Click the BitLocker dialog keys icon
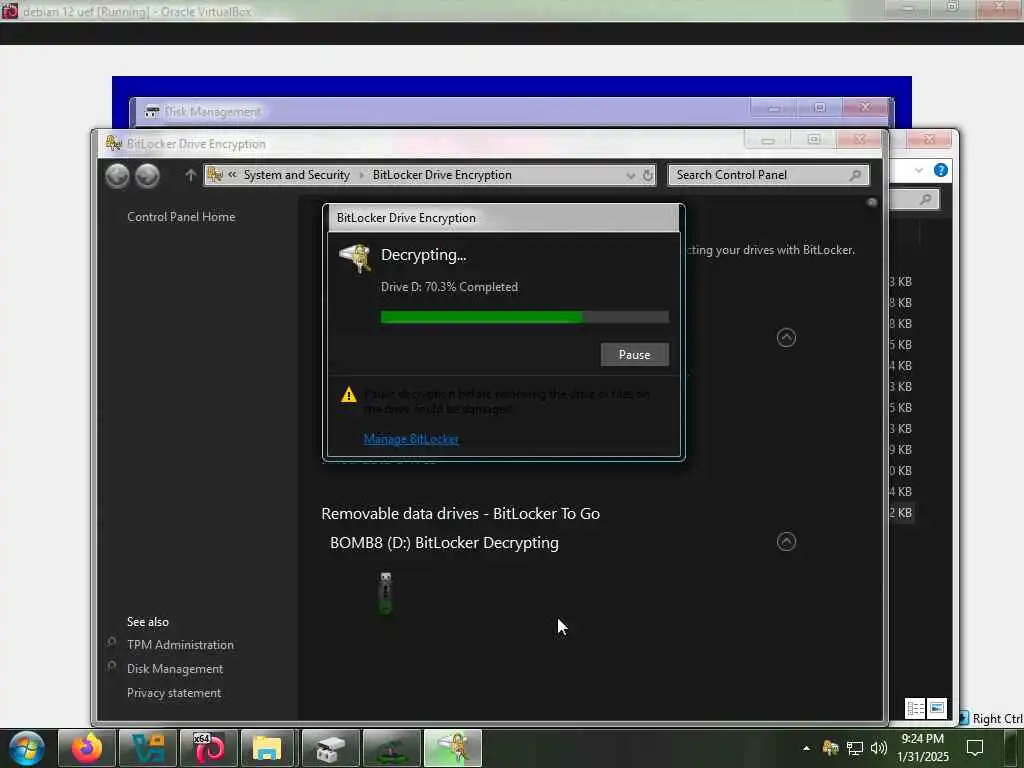The height and width of the screenshot is (768, 1024). (x=355, y=259)
